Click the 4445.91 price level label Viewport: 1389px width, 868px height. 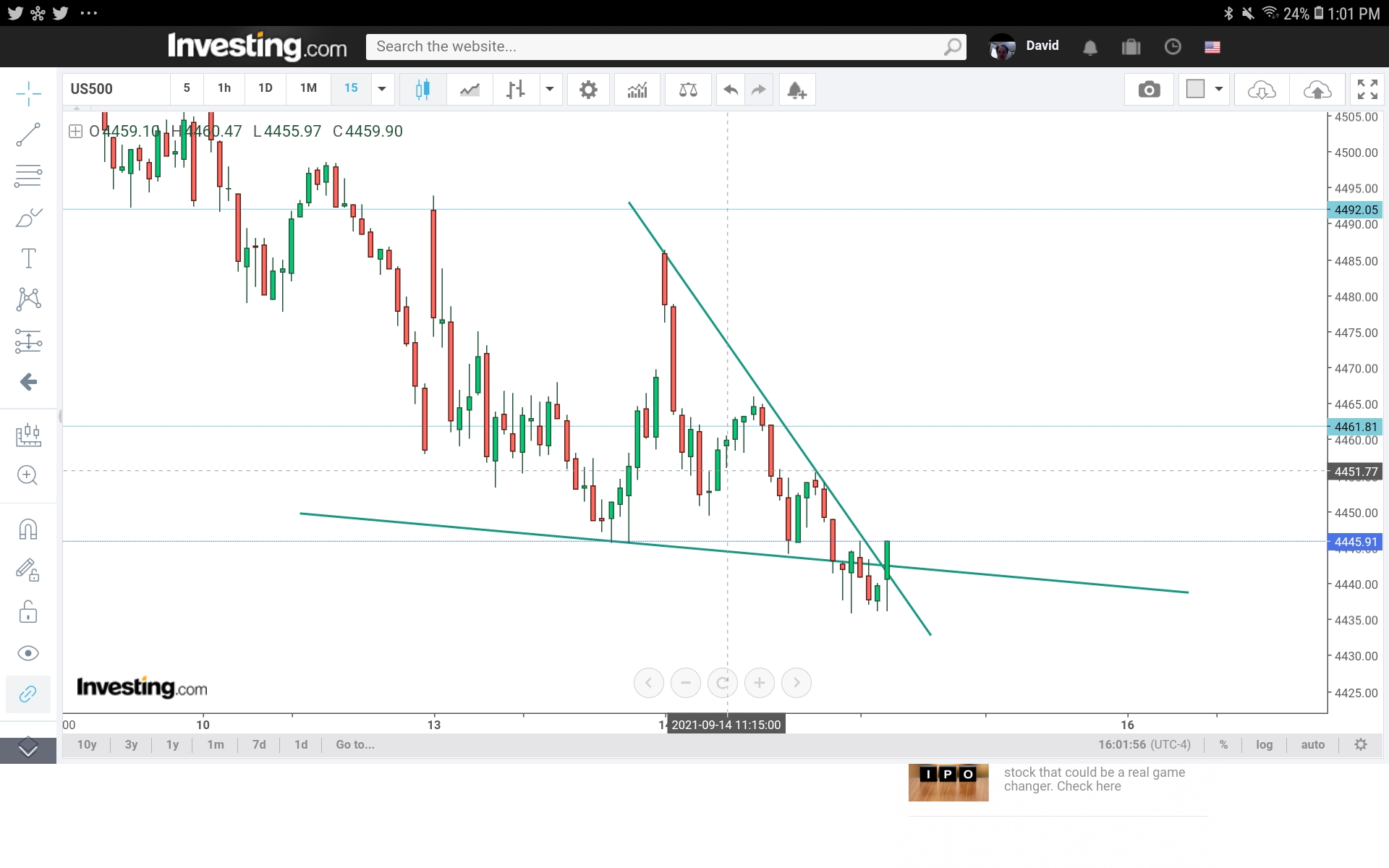coord(1356,542)
